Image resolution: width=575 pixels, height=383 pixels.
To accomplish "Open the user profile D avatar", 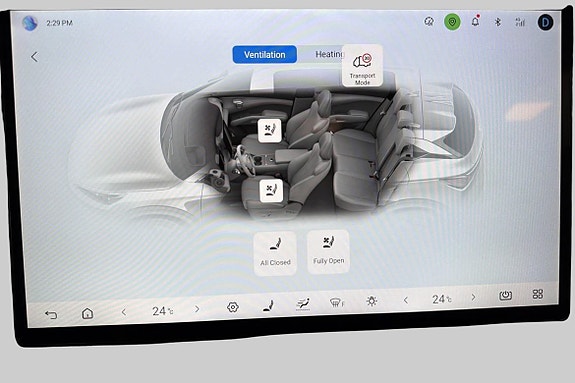I will tap(545, 22).
